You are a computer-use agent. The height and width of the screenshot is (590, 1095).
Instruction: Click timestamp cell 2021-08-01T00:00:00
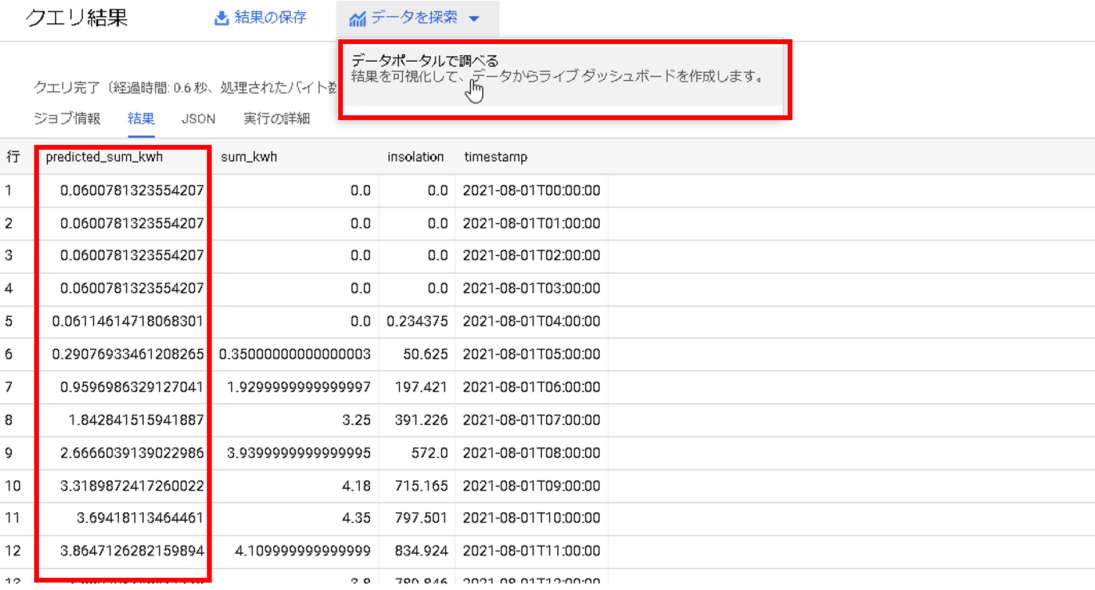[x=531, y=191]
